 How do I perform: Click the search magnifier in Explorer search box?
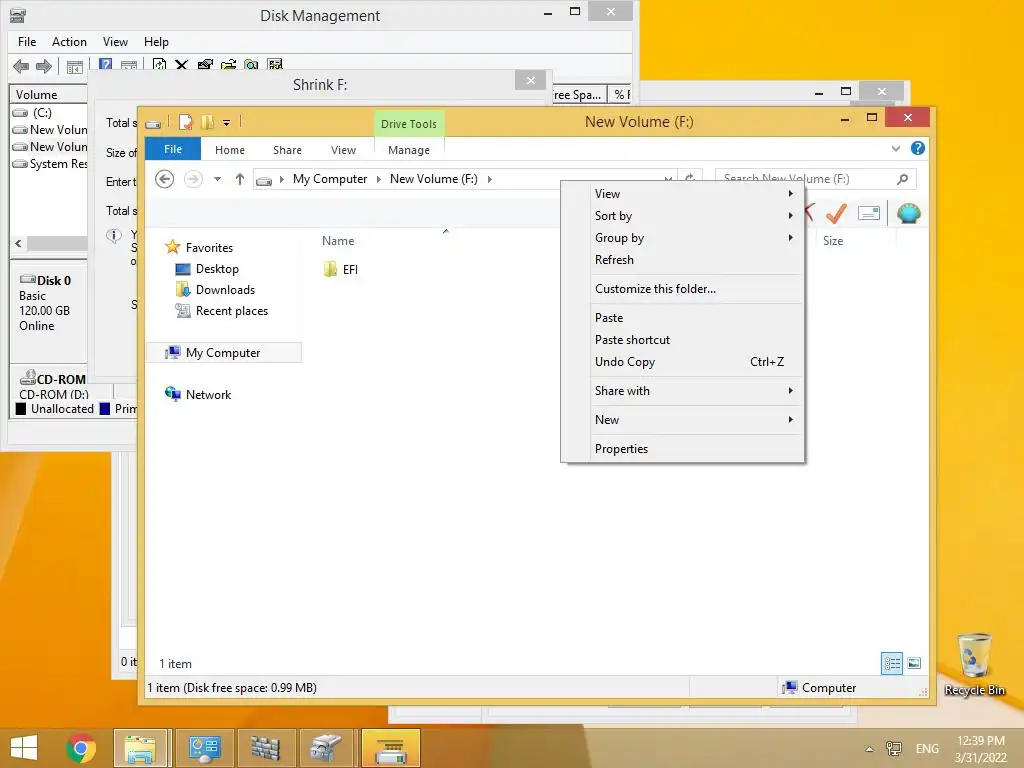pyautogui.click(x=903, y=179)
